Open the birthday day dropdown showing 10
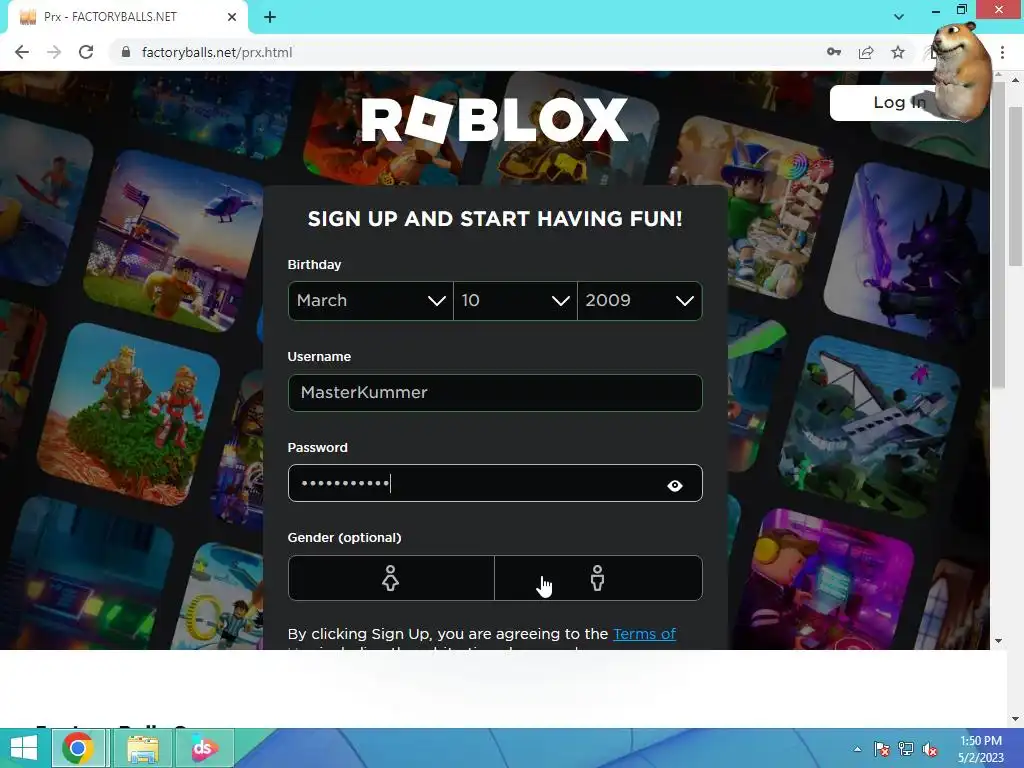 [x=515, y=301]
